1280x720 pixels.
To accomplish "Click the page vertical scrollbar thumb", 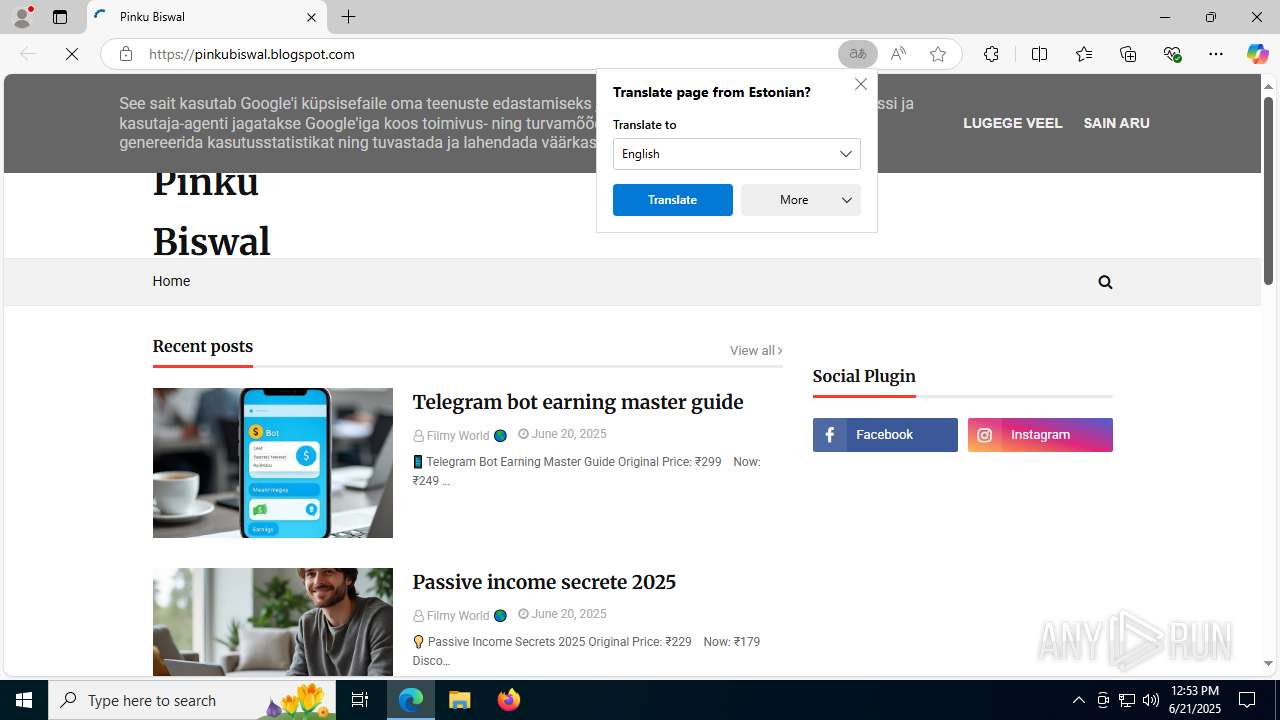I will [1268, 190].
